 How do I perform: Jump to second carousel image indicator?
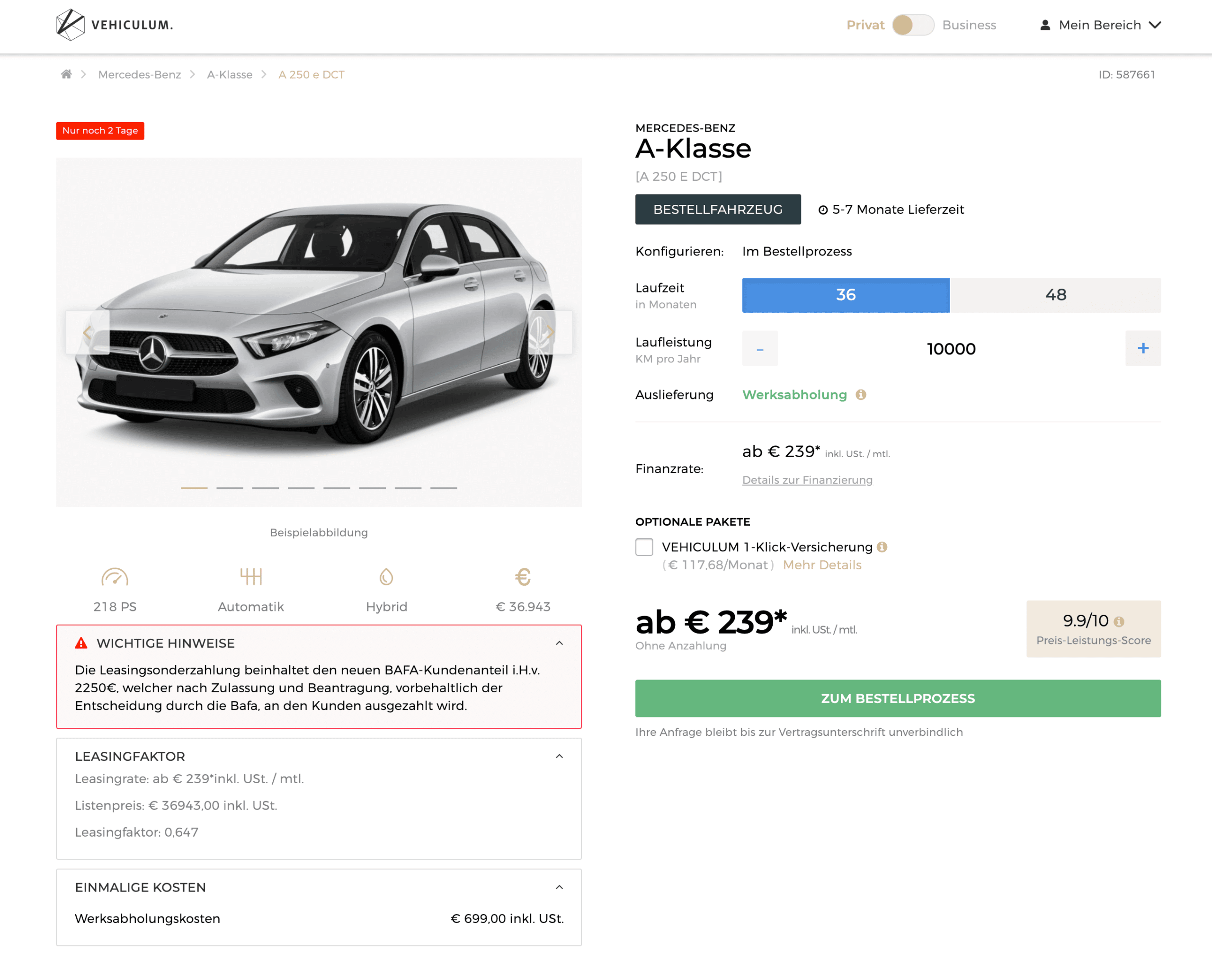[x=230, y=488]
